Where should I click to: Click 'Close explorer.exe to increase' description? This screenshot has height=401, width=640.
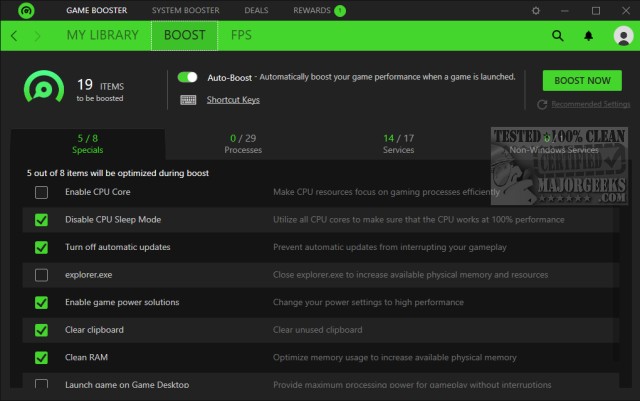(x=411, y=275)
